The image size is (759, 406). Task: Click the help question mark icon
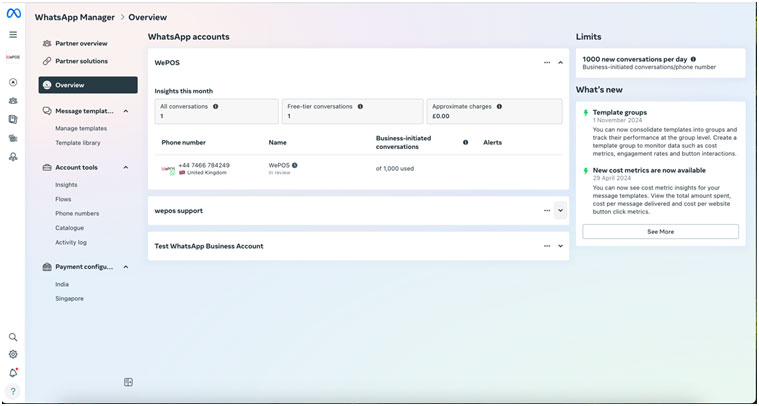13,391
